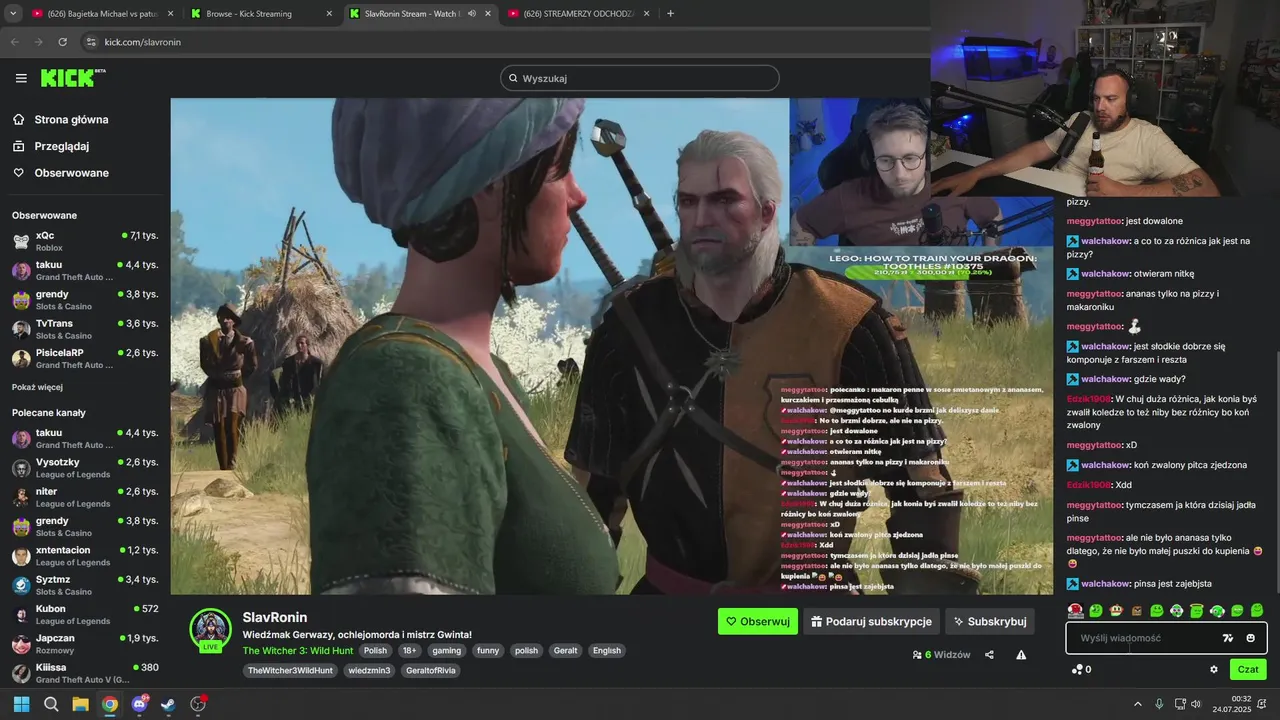Pick the red headphones emote
This screenshot has height=720, width=1280.
[x=1075, y=610]
